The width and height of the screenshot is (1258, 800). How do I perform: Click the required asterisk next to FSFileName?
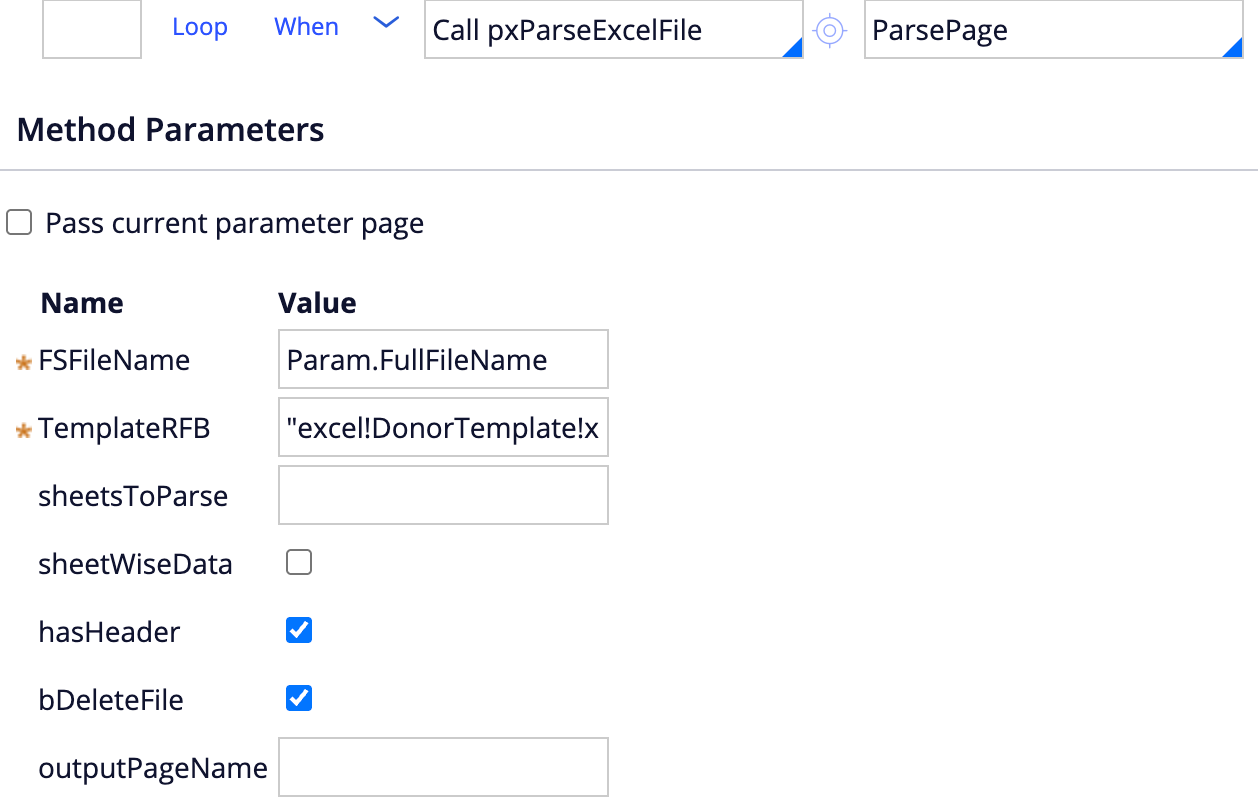coord(24,362)
